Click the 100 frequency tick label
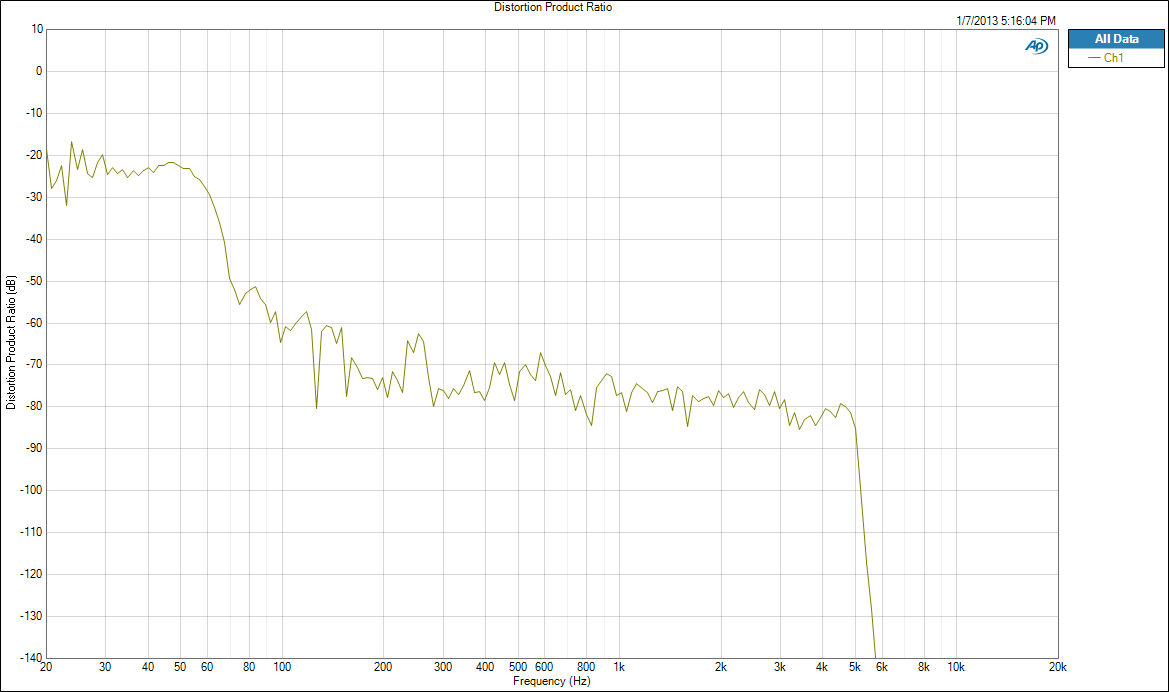 282,667
